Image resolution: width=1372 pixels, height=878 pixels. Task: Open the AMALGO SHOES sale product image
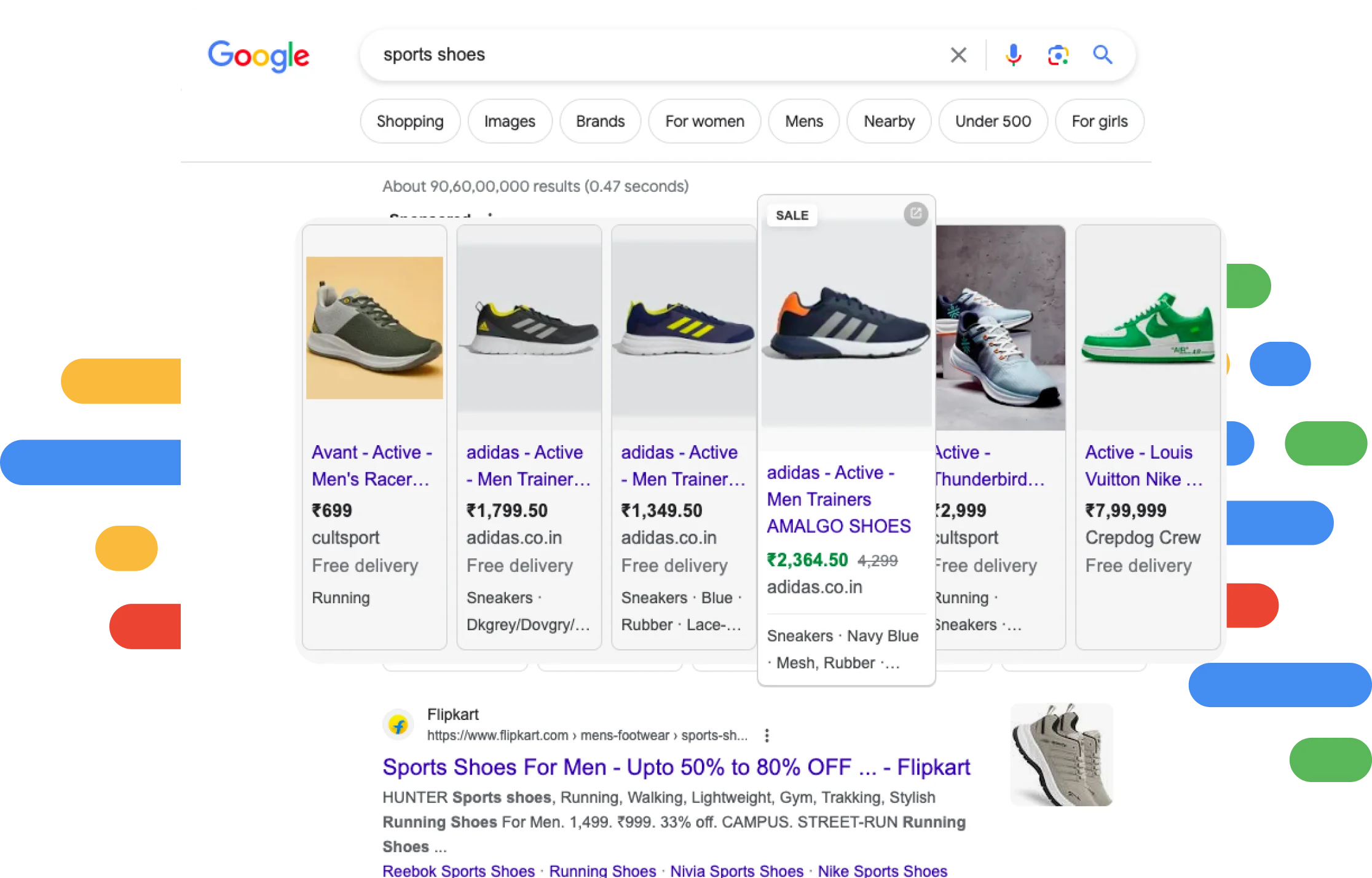tap(846, 324)
